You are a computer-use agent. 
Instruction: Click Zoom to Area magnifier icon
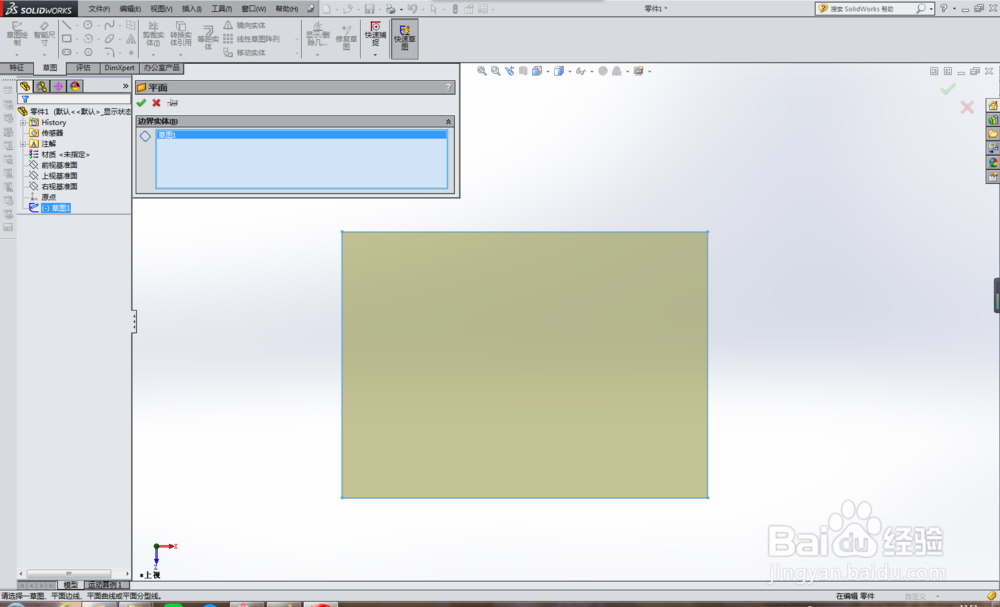pos(496,71)
